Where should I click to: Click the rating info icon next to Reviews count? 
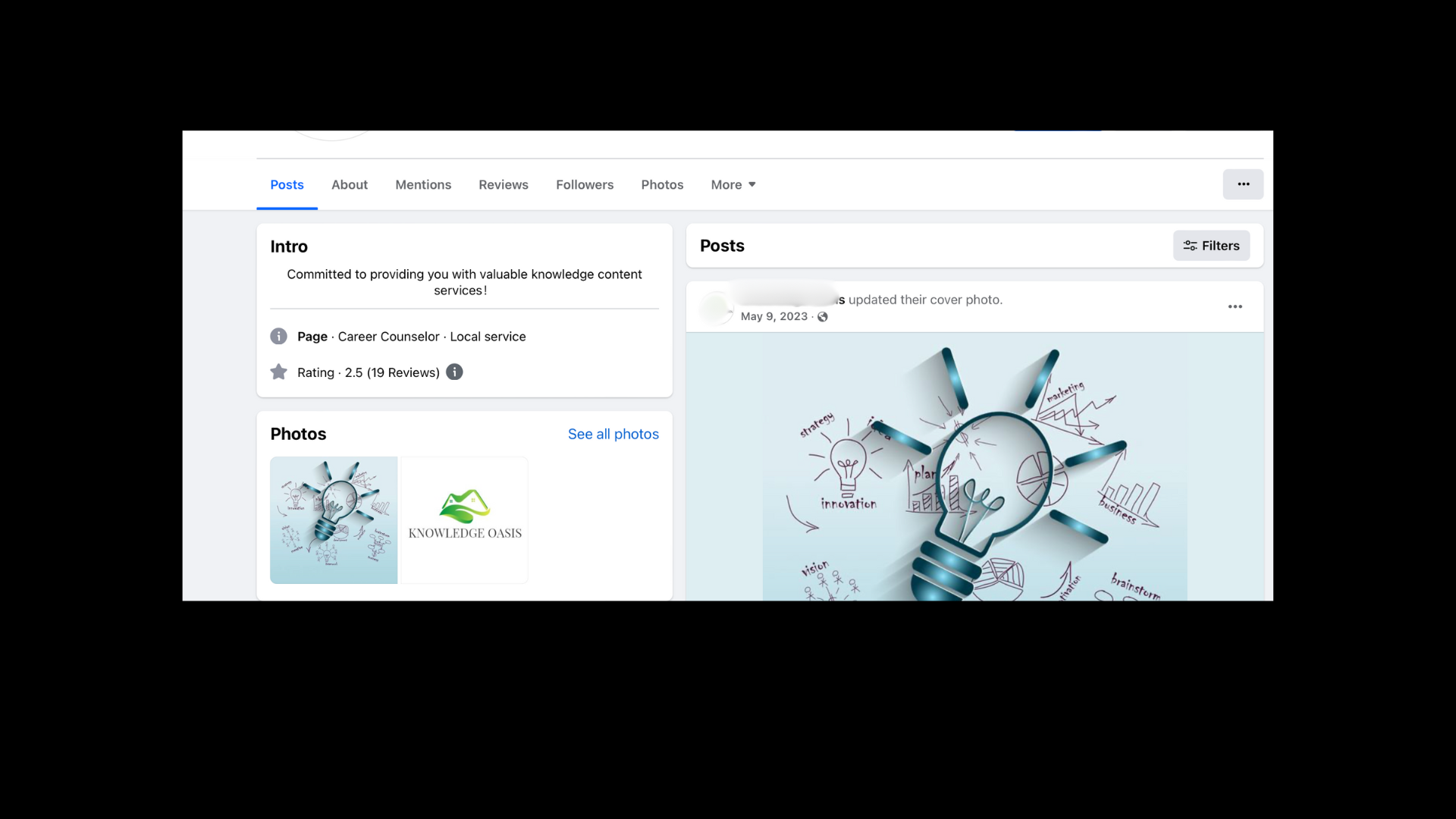(454, 372)
